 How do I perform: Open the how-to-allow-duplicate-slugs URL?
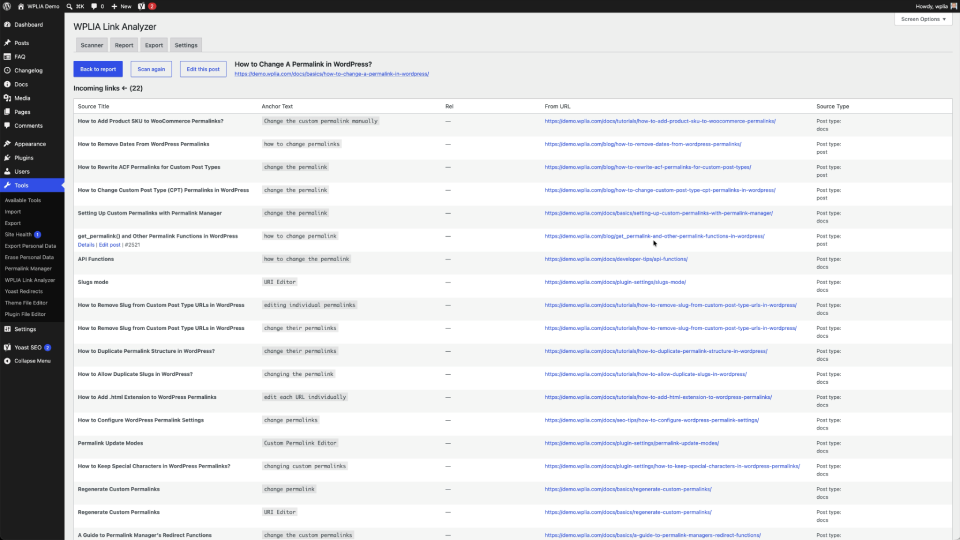646,374
